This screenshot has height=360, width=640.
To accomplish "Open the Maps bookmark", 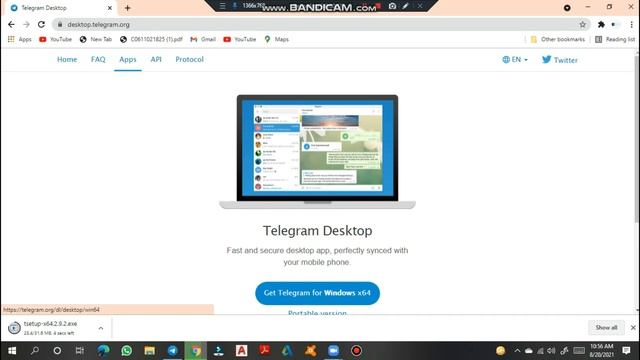I will tap(277, 39).
